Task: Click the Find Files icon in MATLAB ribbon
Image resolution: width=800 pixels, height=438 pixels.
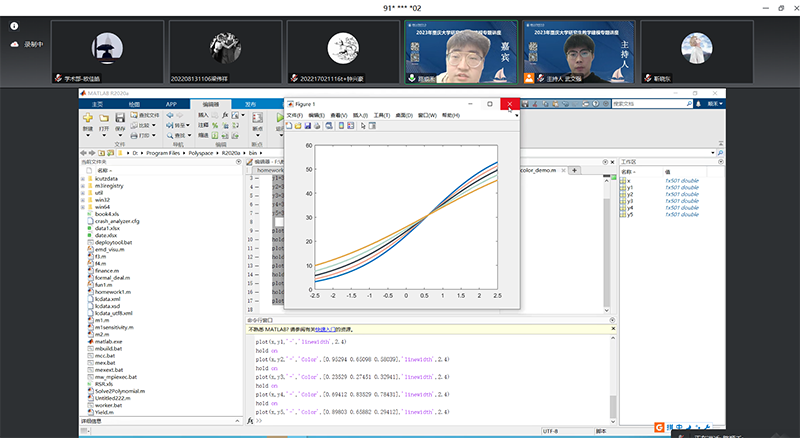Action: coord(134,115)
